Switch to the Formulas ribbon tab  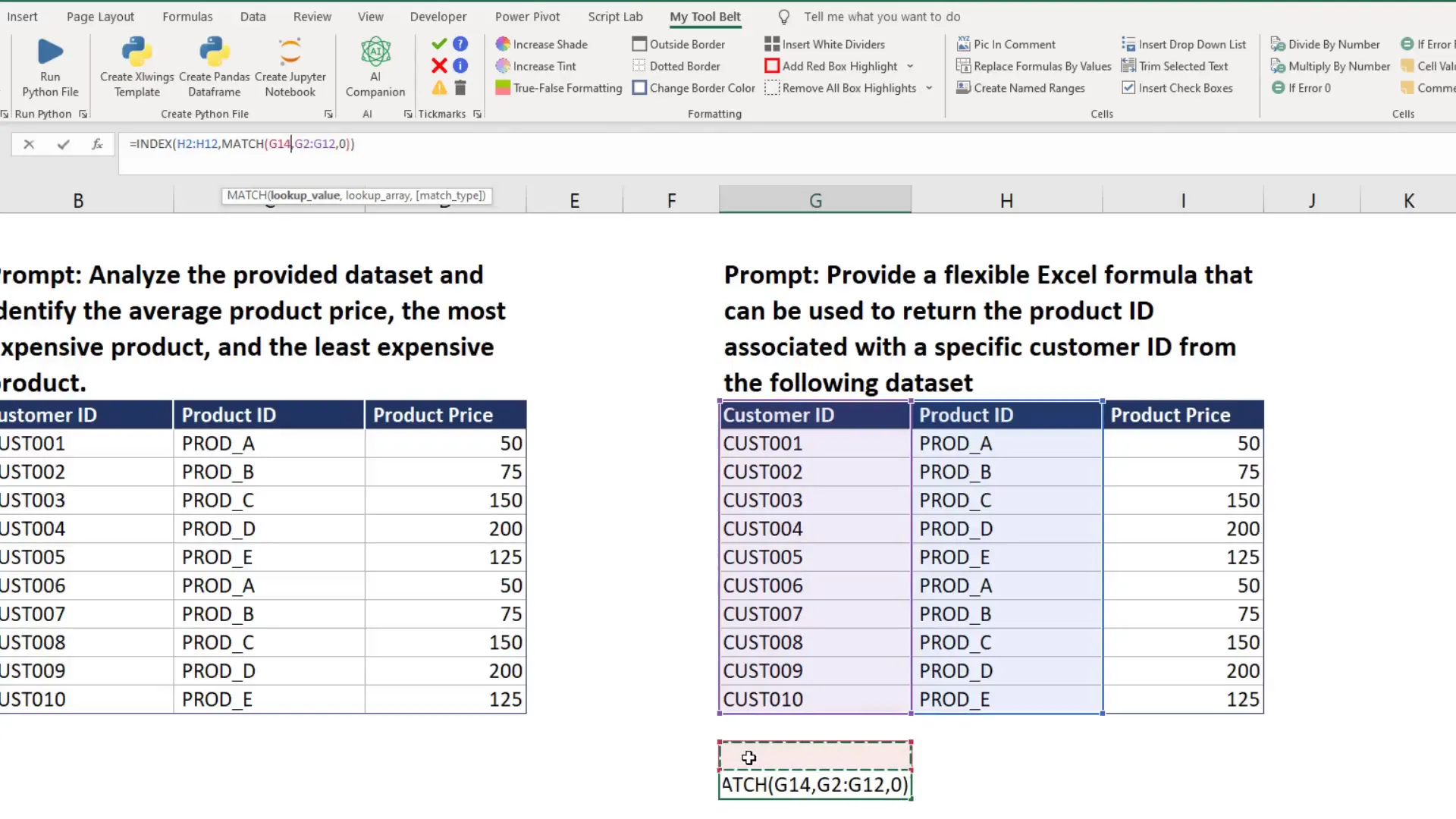pyautogui.click(x=187, y=16)
